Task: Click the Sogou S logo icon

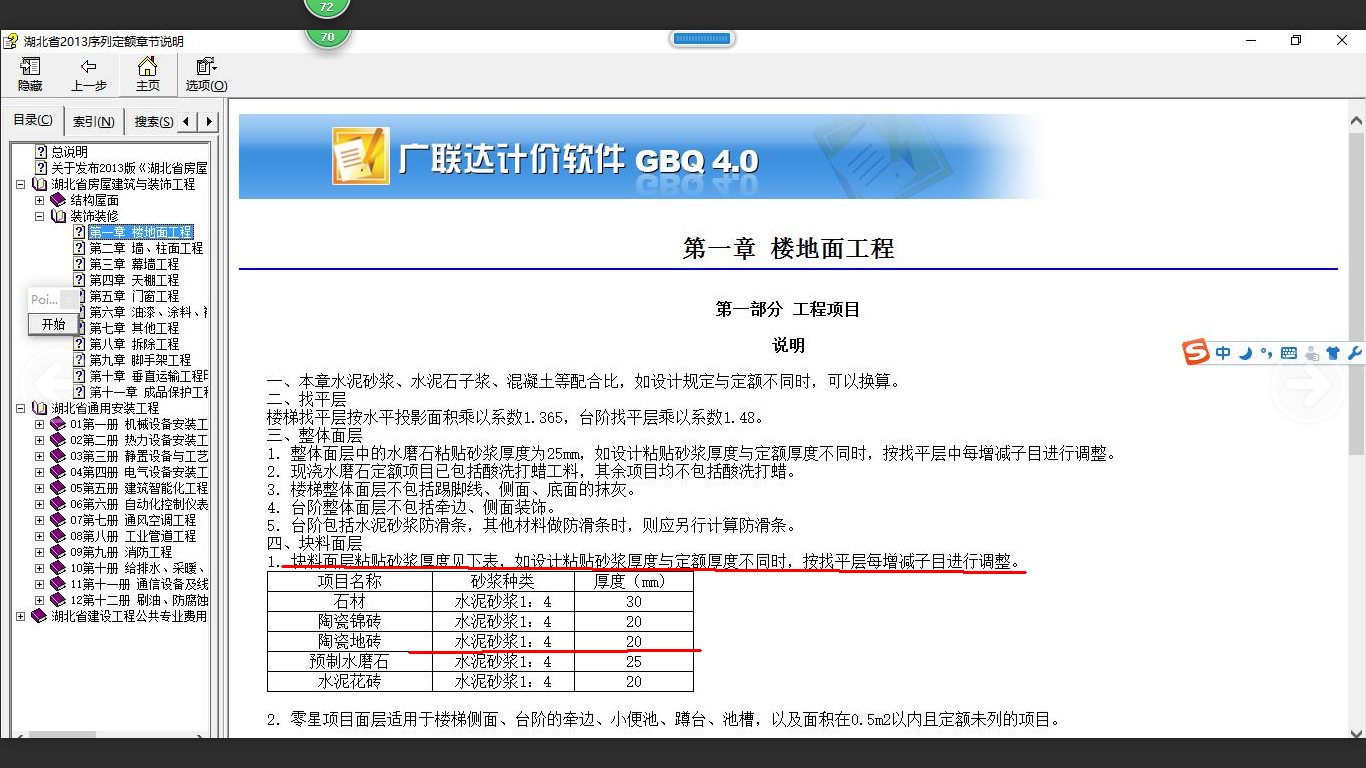Action: click(x=1196, y=352)
